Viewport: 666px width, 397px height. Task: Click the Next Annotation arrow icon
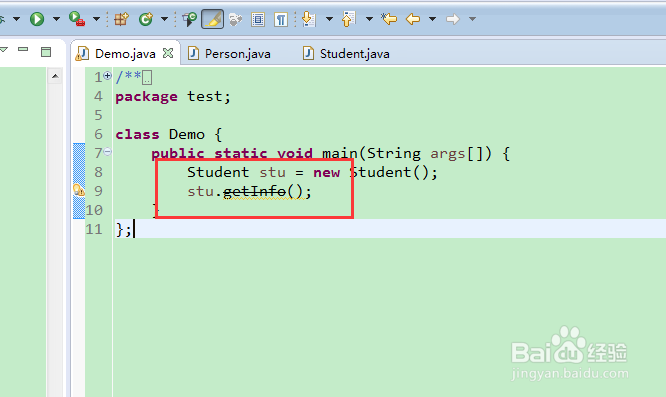(308, 19)
